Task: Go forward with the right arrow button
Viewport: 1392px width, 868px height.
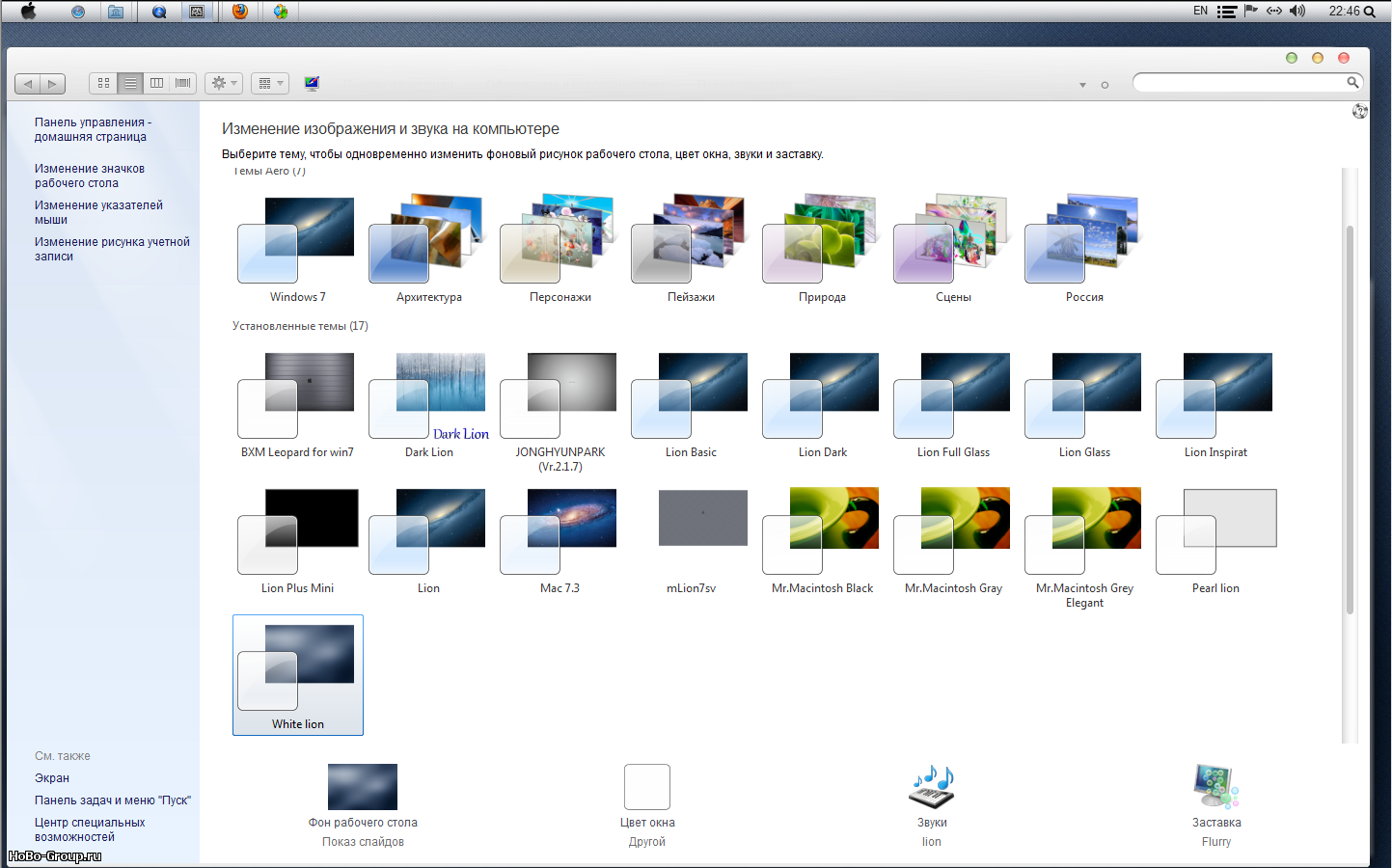Action: pos(53,84)
